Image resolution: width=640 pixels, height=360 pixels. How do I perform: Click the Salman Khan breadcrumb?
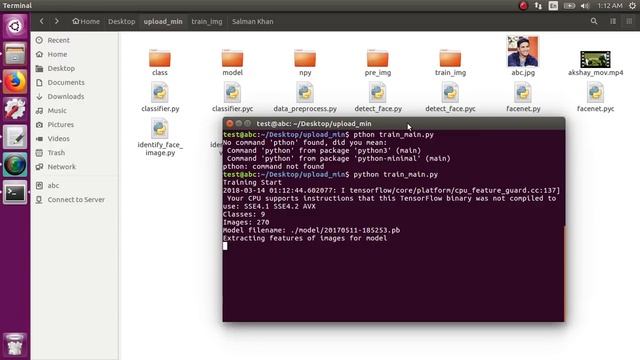click(x=253, y=21)
